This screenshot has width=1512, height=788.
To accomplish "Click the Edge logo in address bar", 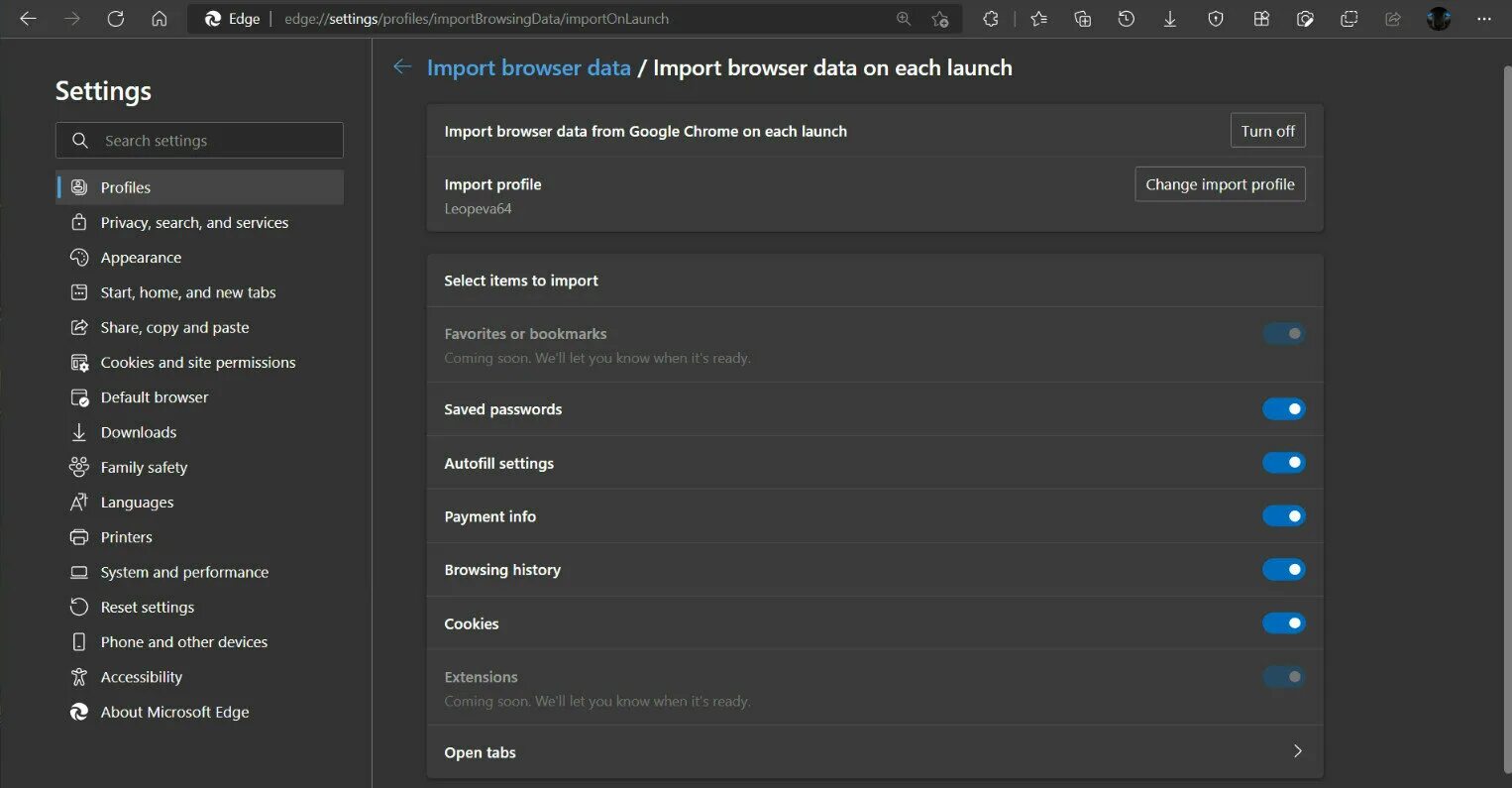I will click(x=212, y=19).
